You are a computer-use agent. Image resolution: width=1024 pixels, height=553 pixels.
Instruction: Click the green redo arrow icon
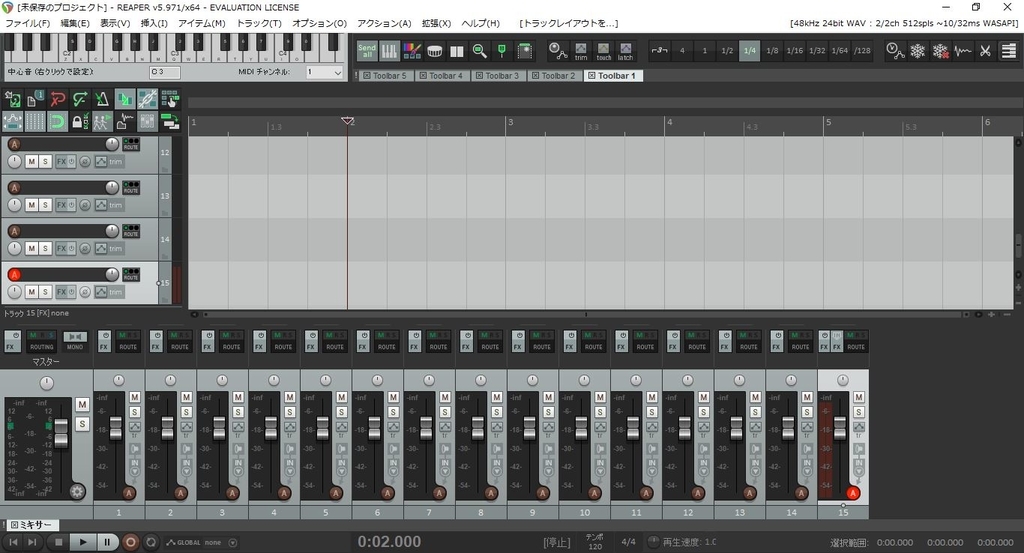80,99
